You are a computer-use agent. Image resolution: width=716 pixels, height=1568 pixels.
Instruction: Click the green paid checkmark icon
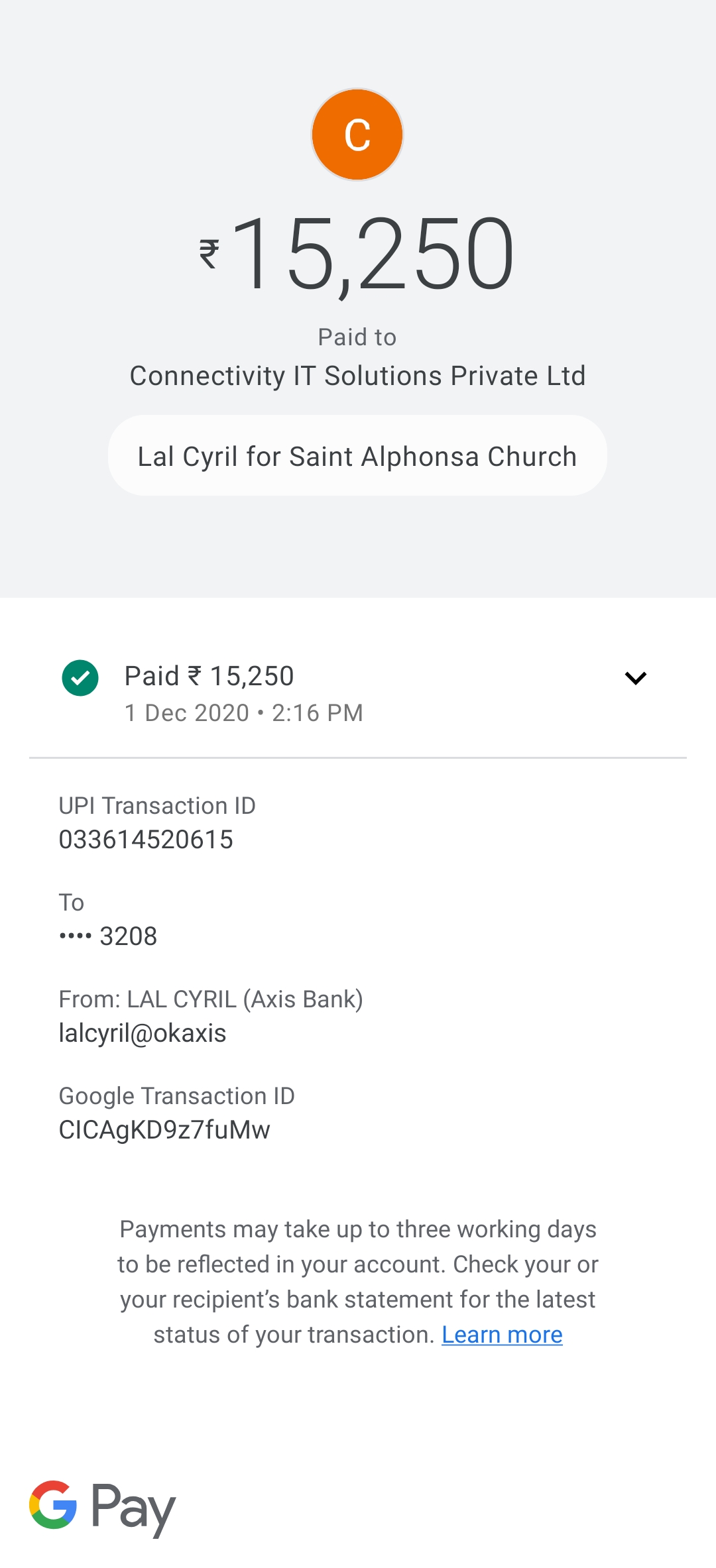coord(80,678)
